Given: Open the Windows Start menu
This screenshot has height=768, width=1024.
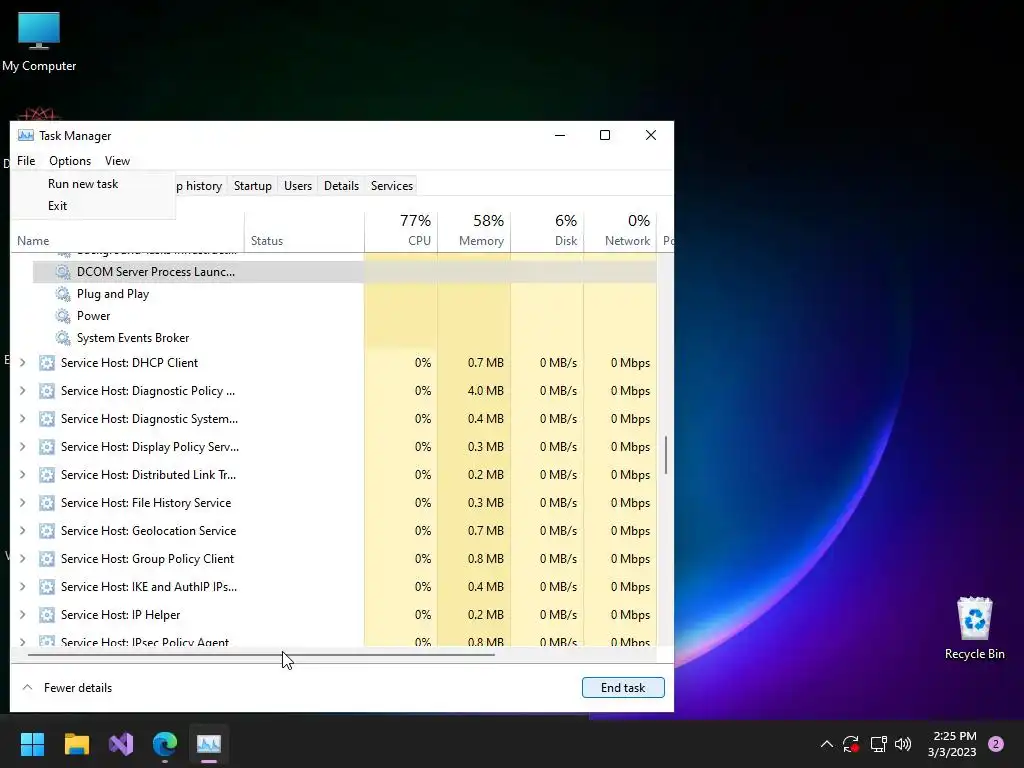Looking at the screenshot, I should [x=32, y=744].
